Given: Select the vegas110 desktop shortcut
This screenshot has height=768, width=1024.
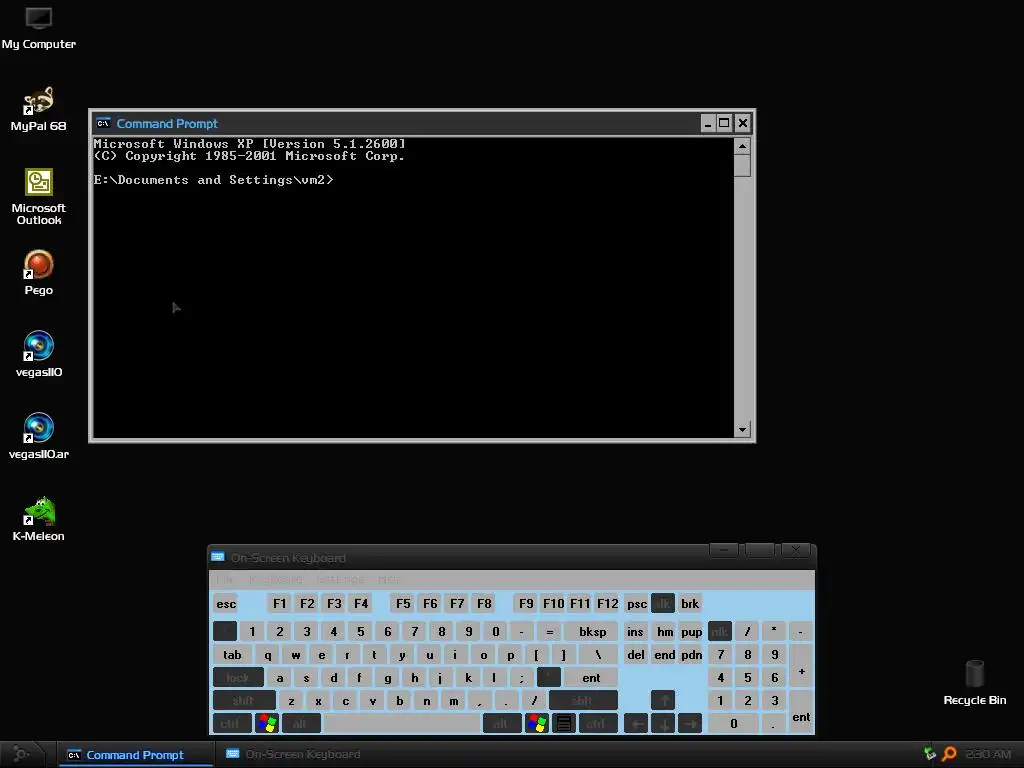Looking at the screenshot, I should [39, 355].
